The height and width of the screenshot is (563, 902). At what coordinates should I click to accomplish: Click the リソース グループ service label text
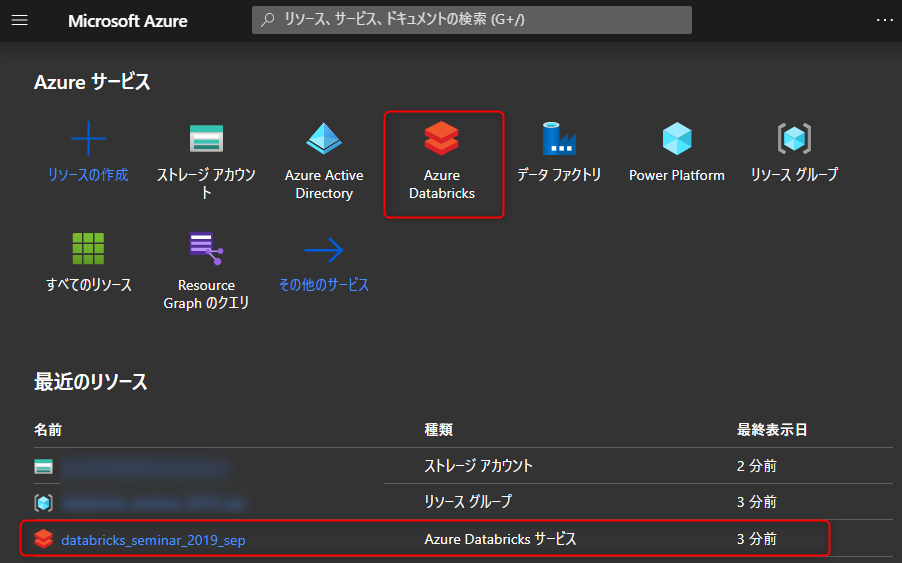(794, 175)
